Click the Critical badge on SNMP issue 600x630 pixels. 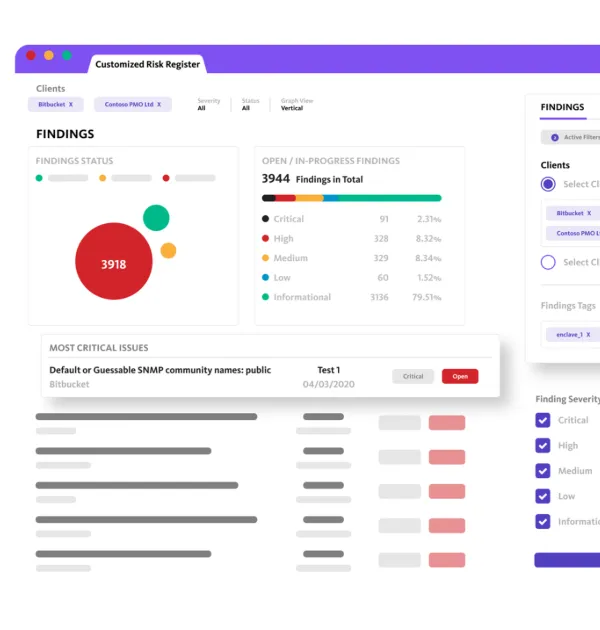pos(413,376)
